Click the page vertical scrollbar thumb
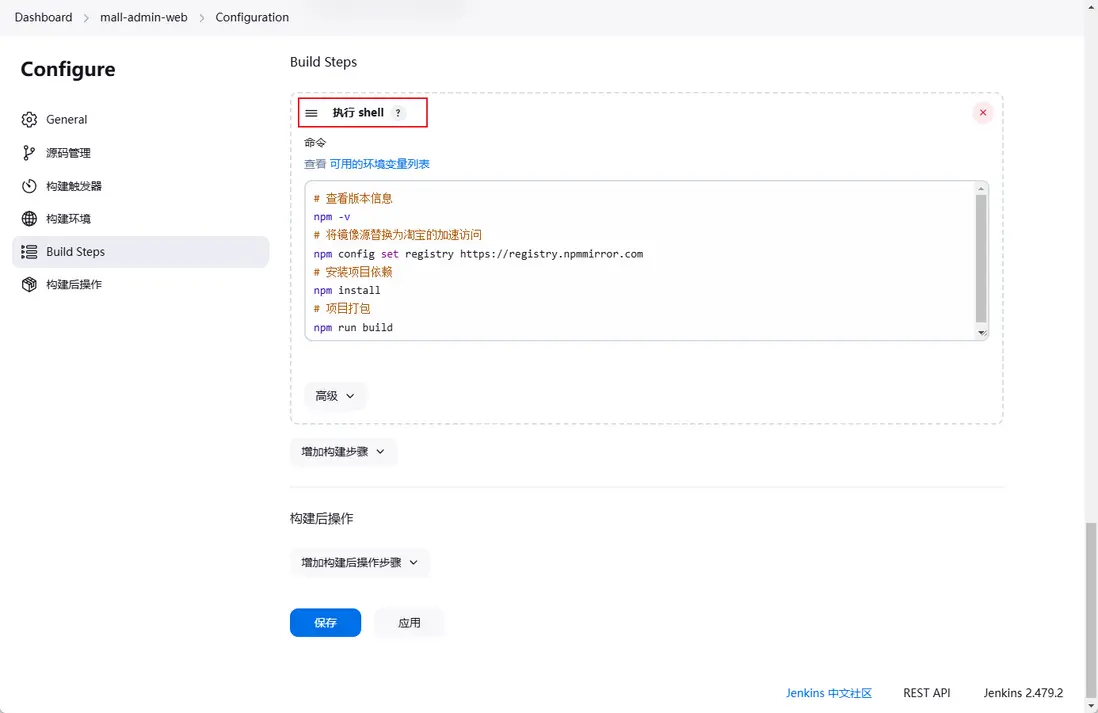The height and width of the screenshot is (713, 1098). coord(1090,608)
